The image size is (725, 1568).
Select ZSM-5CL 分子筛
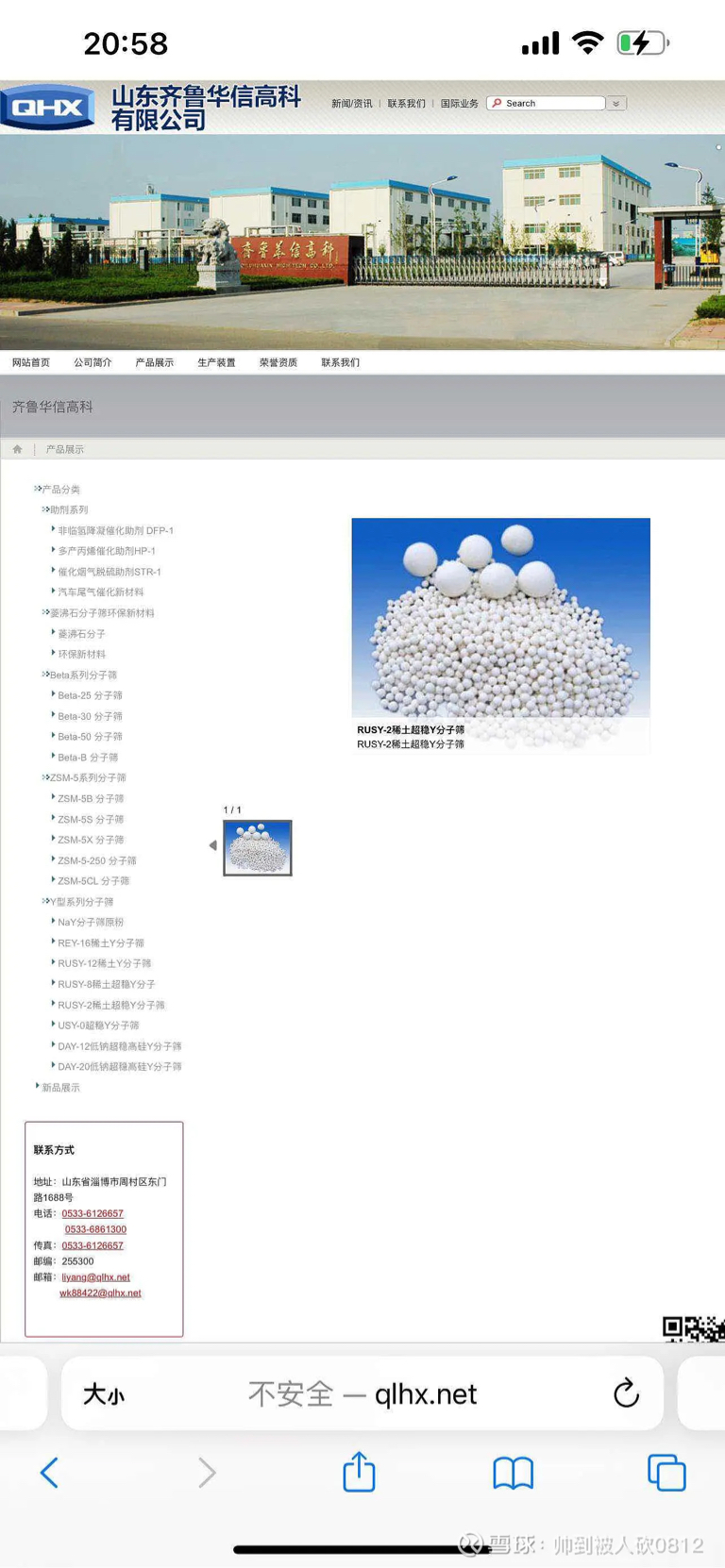pos(93,881)
